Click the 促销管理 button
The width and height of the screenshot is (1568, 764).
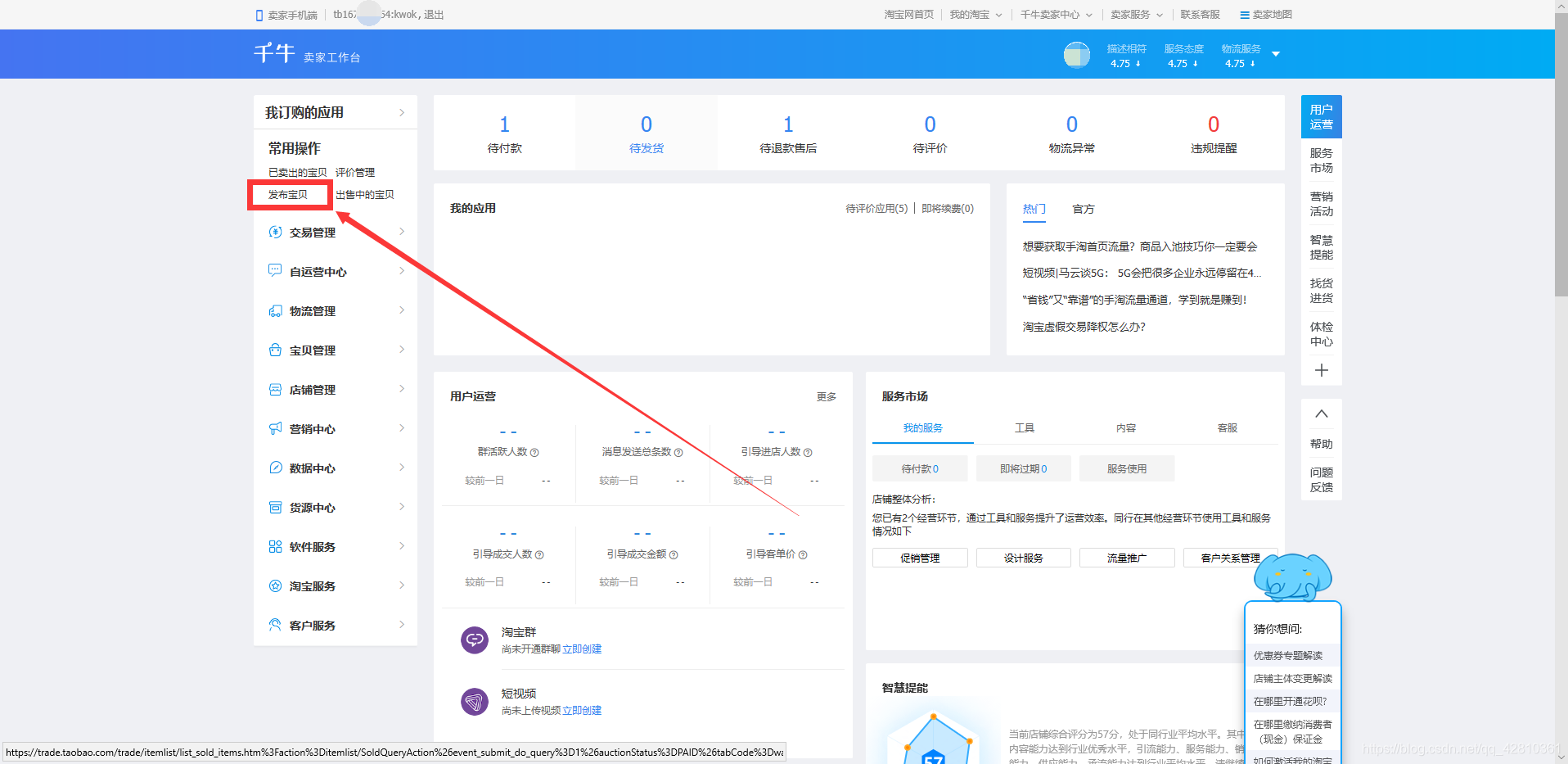(x=920, y=558)
